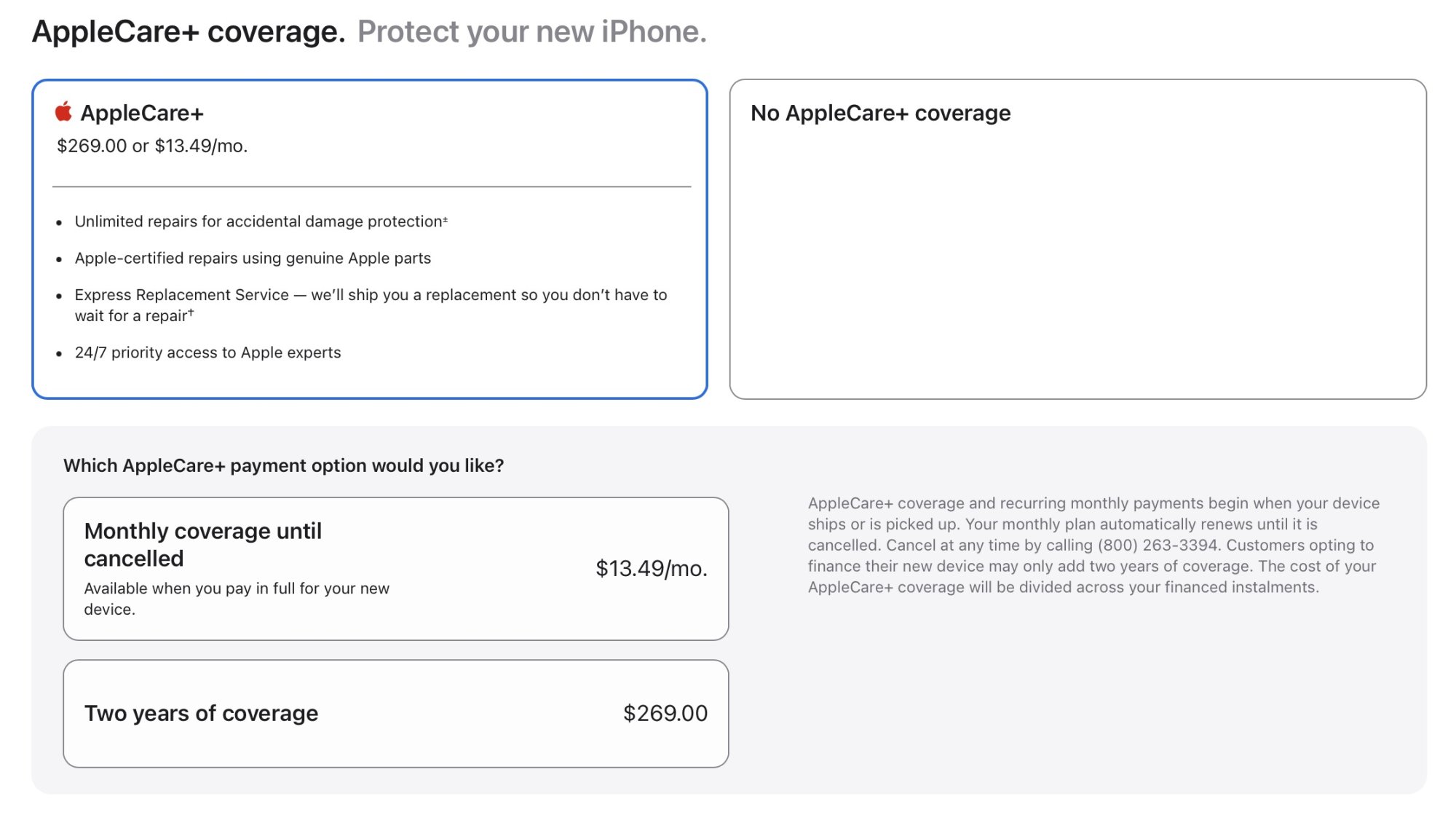Screen dimensions: 1456x831
Task: Click the $269.00 price in two-year option
Action: [x=665, y=714]
